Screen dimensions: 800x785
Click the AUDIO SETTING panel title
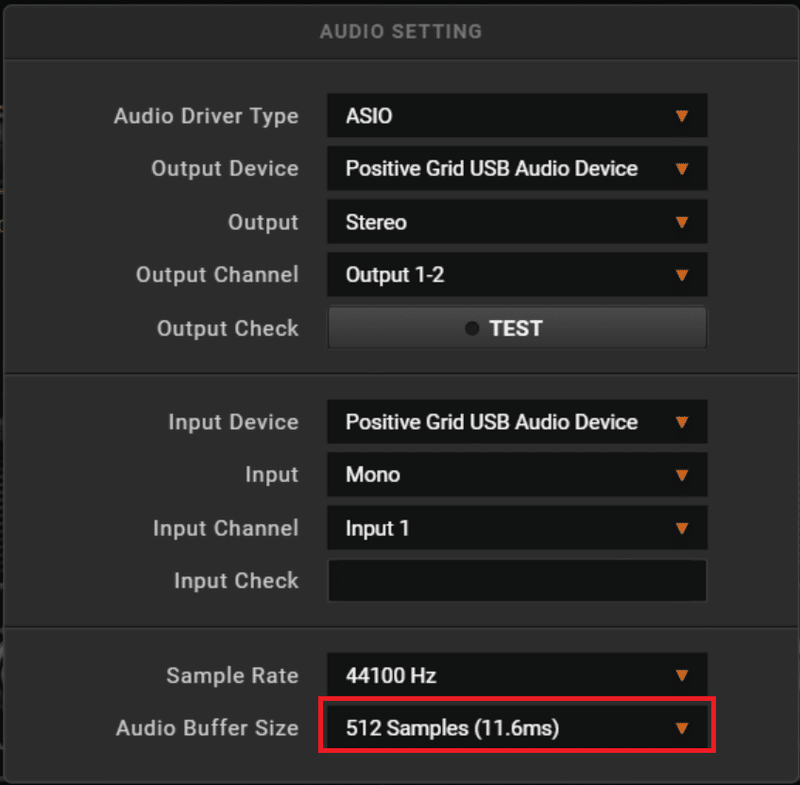click(x=401, y=32)
